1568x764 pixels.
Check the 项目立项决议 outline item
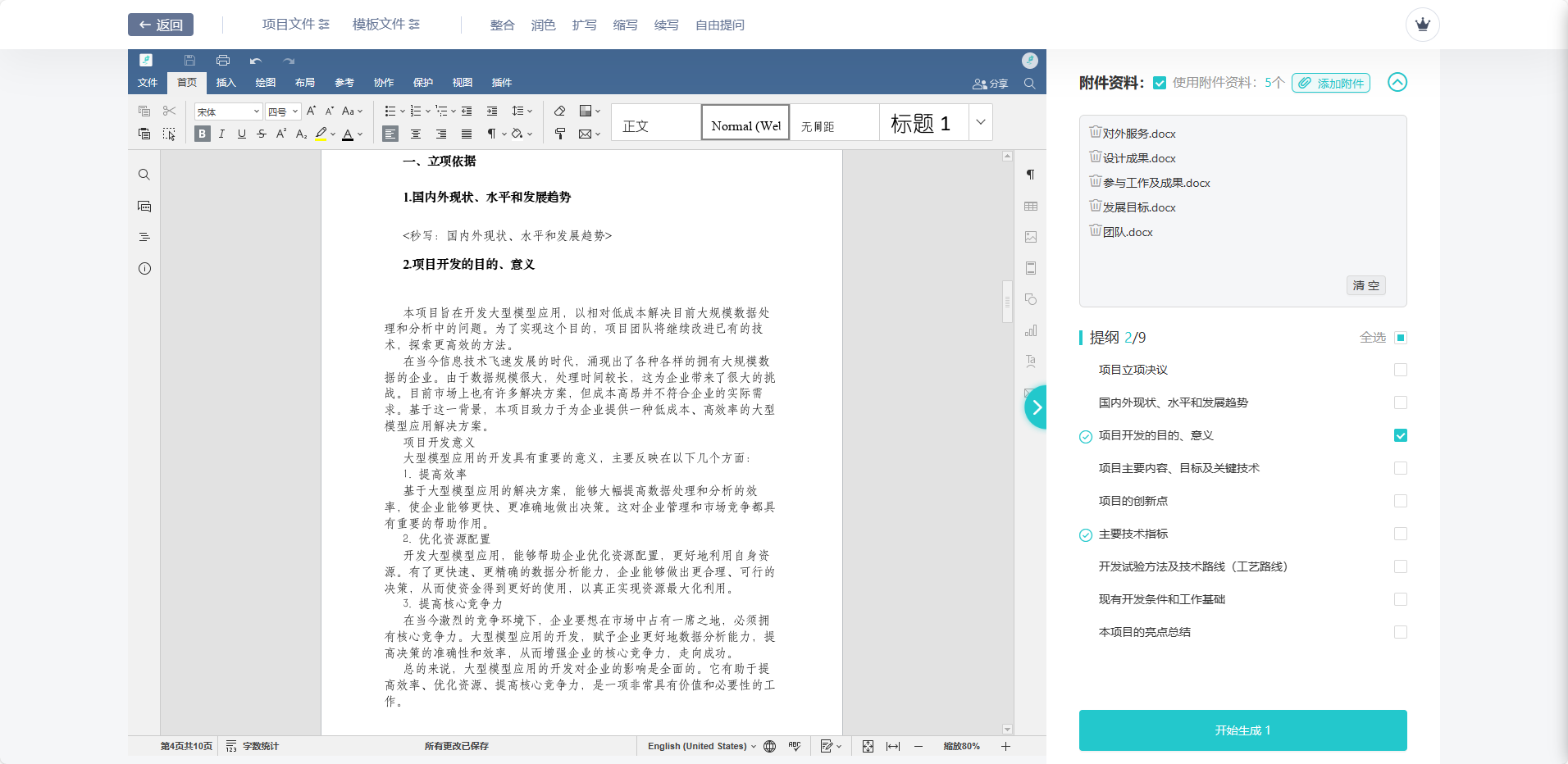pyautogui.click(x=1402, y=370)
